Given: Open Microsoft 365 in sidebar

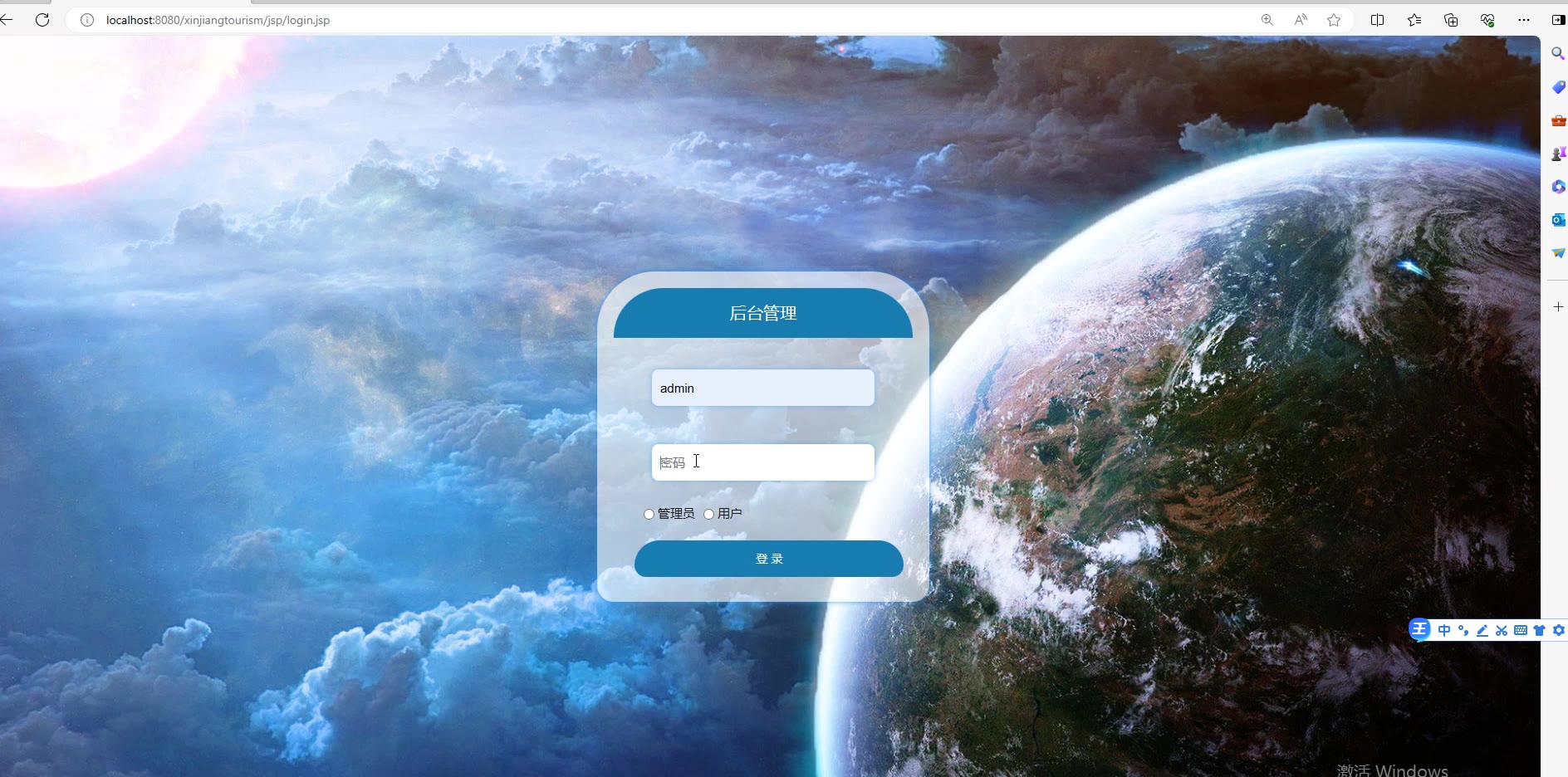Looking at the screenshot, I should point(1558,187).
